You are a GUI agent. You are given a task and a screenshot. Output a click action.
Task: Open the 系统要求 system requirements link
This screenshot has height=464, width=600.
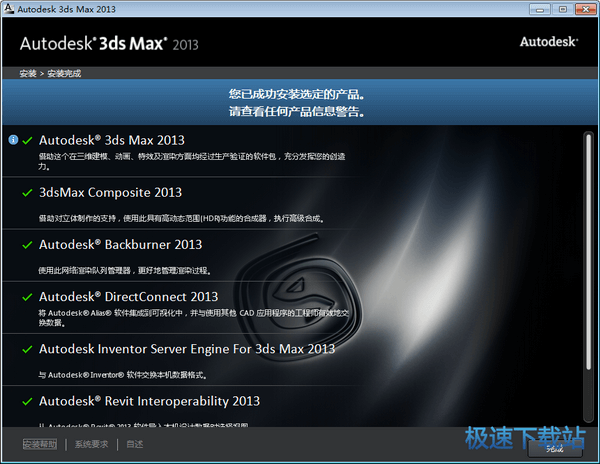(x=91, y=444)
